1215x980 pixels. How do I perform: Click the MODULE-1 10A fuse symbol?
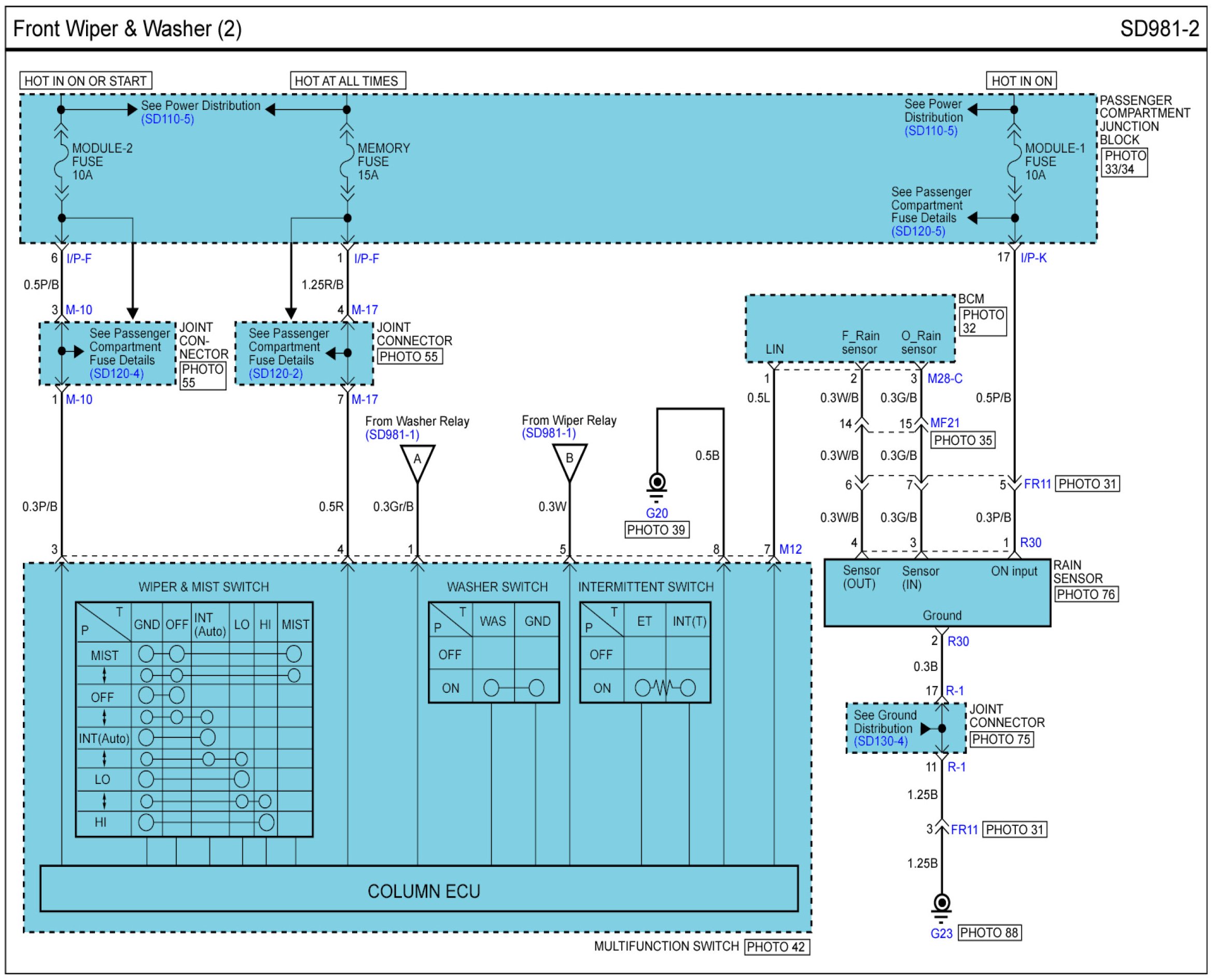point(1014,162)
